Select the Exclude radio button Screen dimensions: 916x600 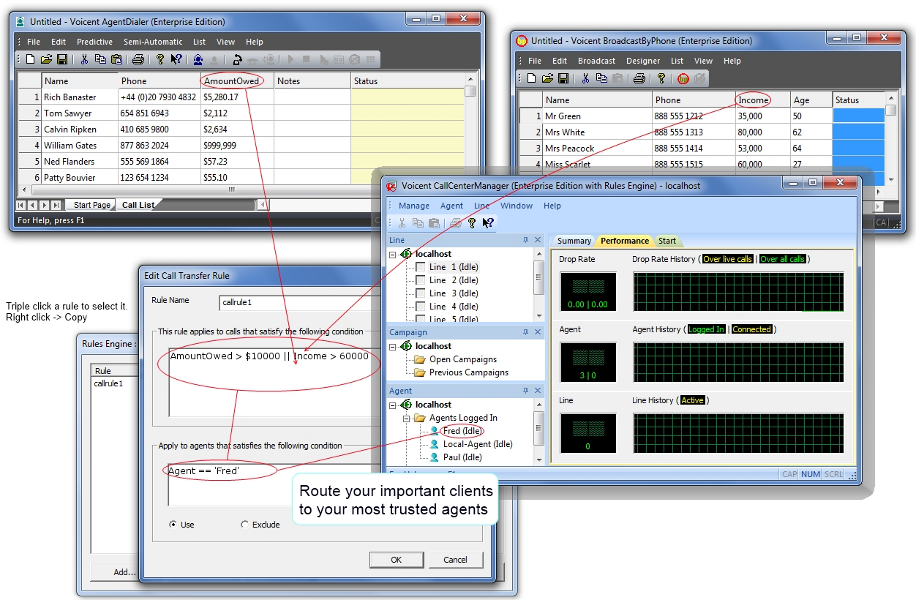(x=245, y=524)
